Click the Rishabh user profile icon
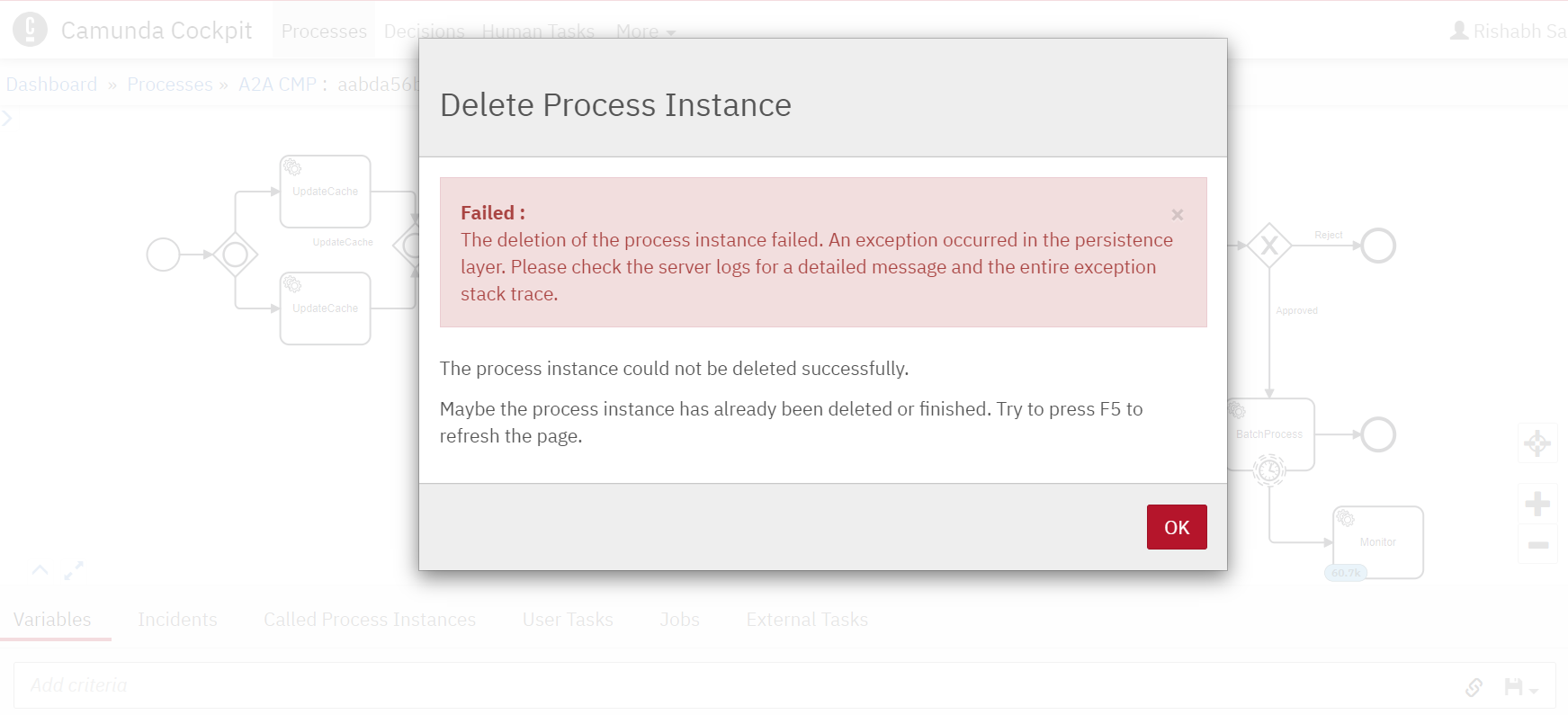This screenshot has width=1568, height=715. [1458, 31]
